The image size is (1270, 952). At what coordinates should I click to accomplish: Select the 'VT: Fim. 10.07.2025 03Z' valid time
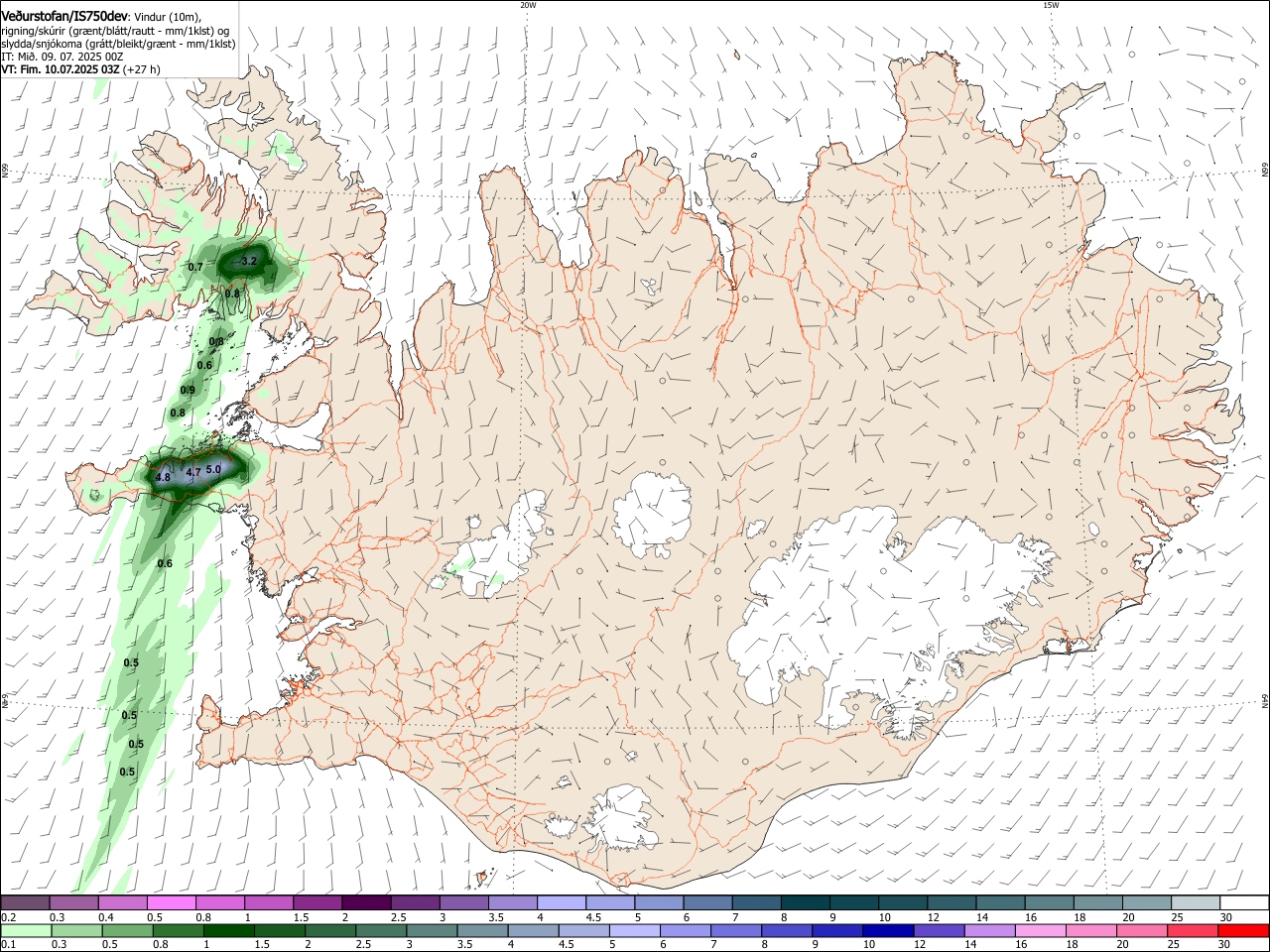click(61, 69)
